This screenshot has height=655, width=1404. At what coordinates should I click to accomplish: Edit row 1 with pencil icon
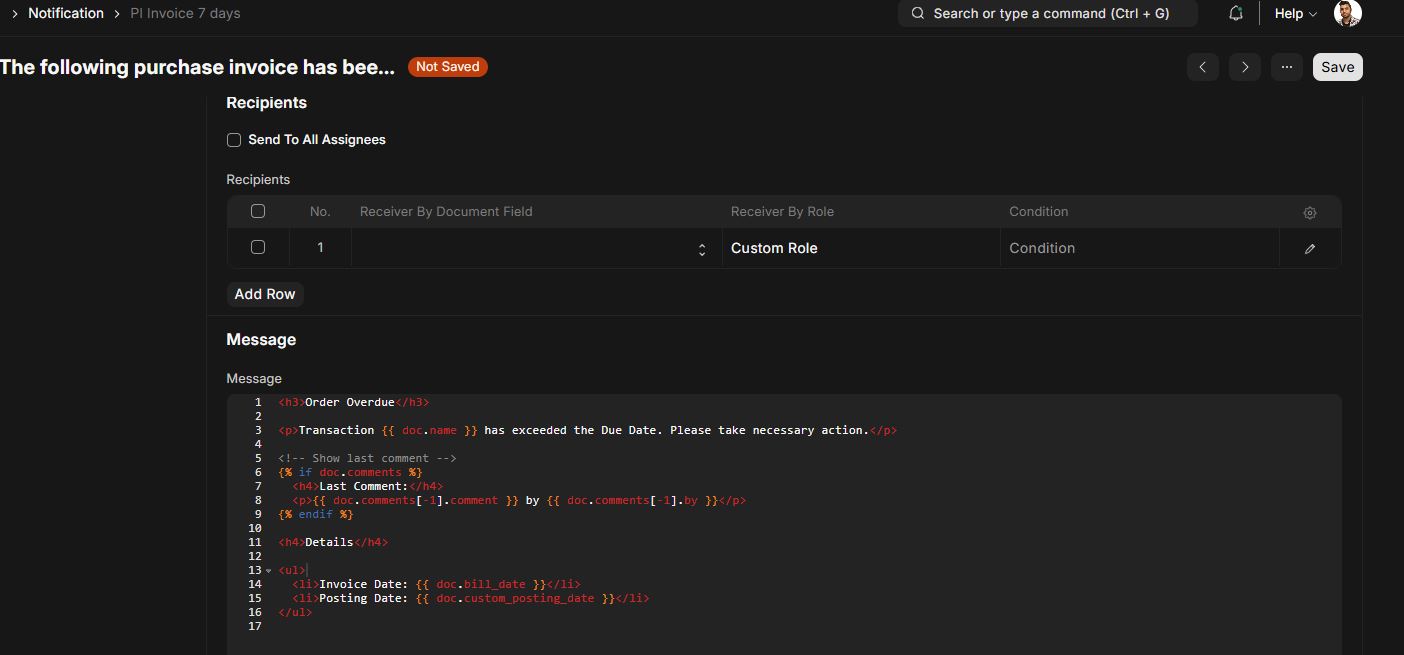pyautogui.click(x=1310, y=248)
